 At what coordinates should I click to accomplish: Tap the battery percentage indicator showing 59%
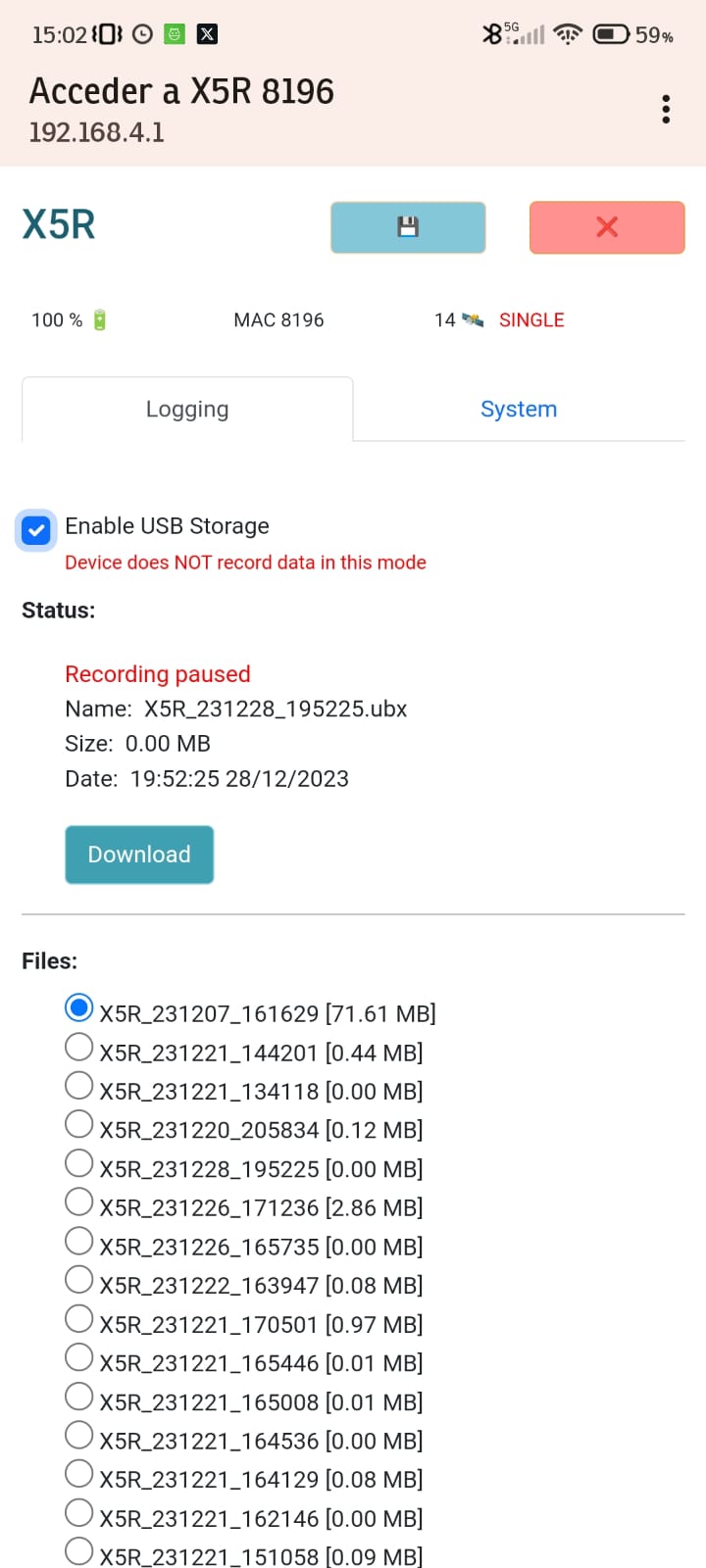651,34
